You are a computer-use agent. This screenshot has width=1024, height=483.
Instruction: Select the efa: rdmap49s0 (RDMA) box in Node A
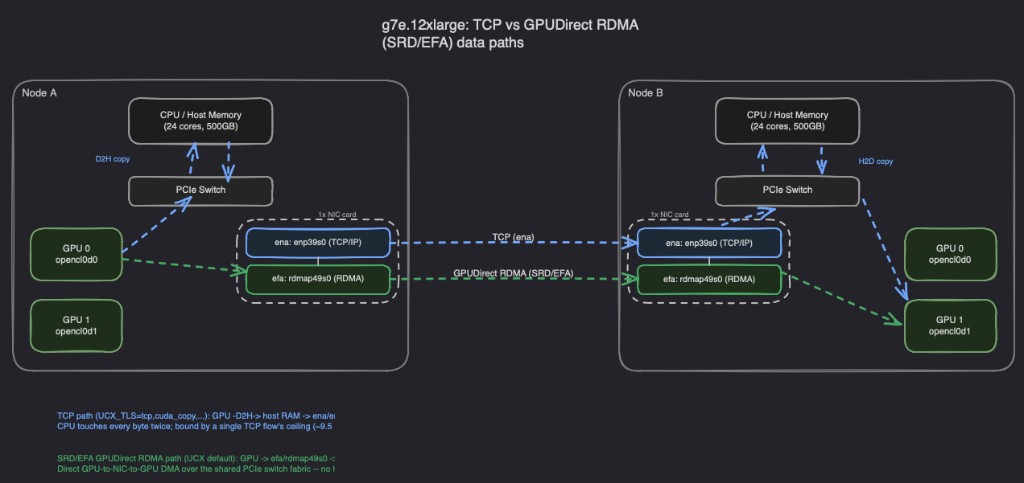tap(318, 279)
